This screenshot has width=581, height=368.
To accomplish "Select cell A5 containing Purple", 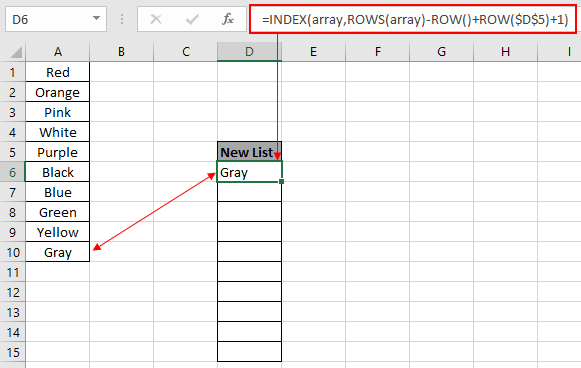I will click(x=57, y=152).
